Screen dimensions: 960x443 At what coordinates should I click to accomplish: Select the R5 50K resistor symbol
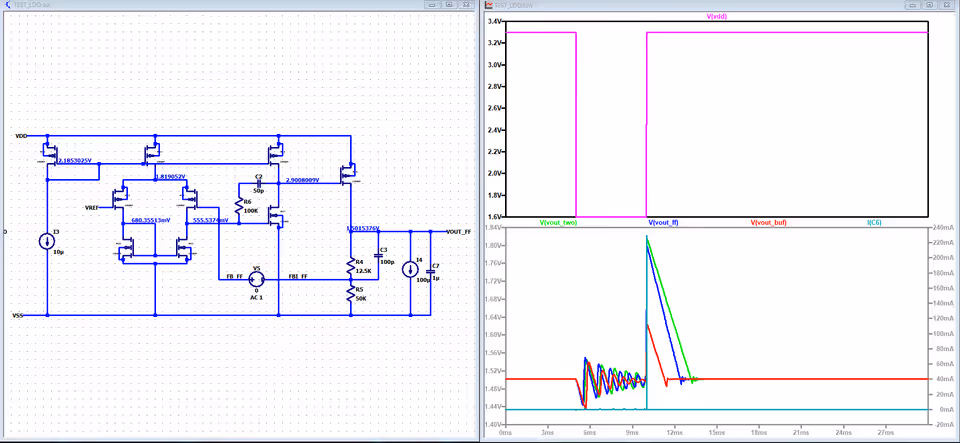[351, 294]
